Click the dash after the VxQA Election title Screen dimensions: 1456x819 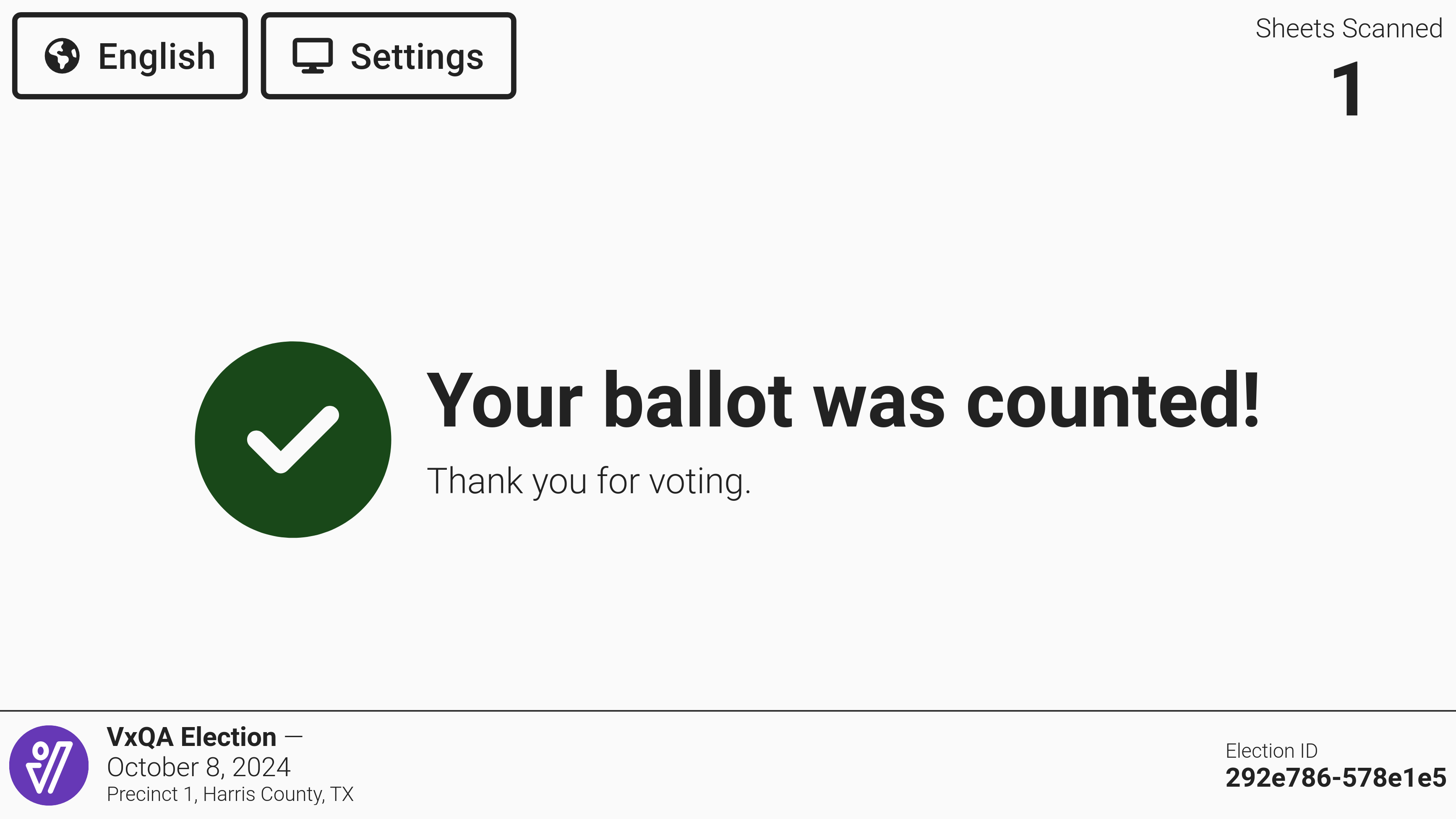coord(293,737)
